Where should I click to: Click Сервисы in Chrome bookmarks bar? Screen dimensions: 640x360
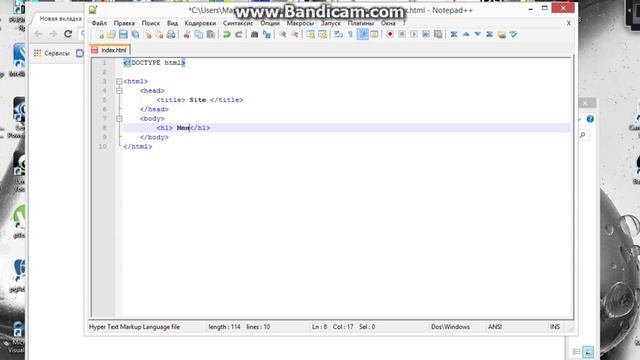57,53
